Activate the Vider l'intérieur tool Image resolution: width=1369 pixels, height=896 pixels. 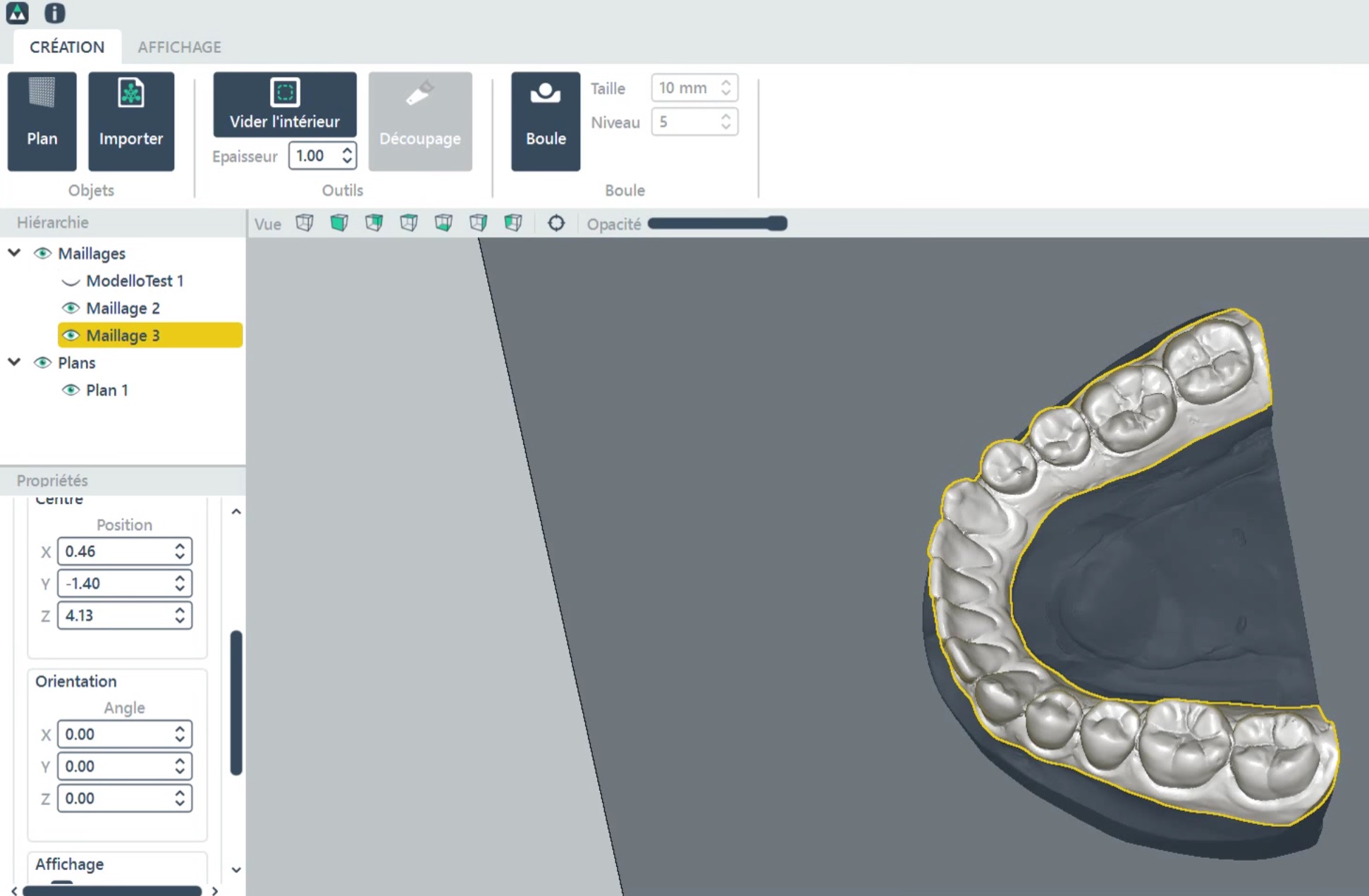point(285,104)
